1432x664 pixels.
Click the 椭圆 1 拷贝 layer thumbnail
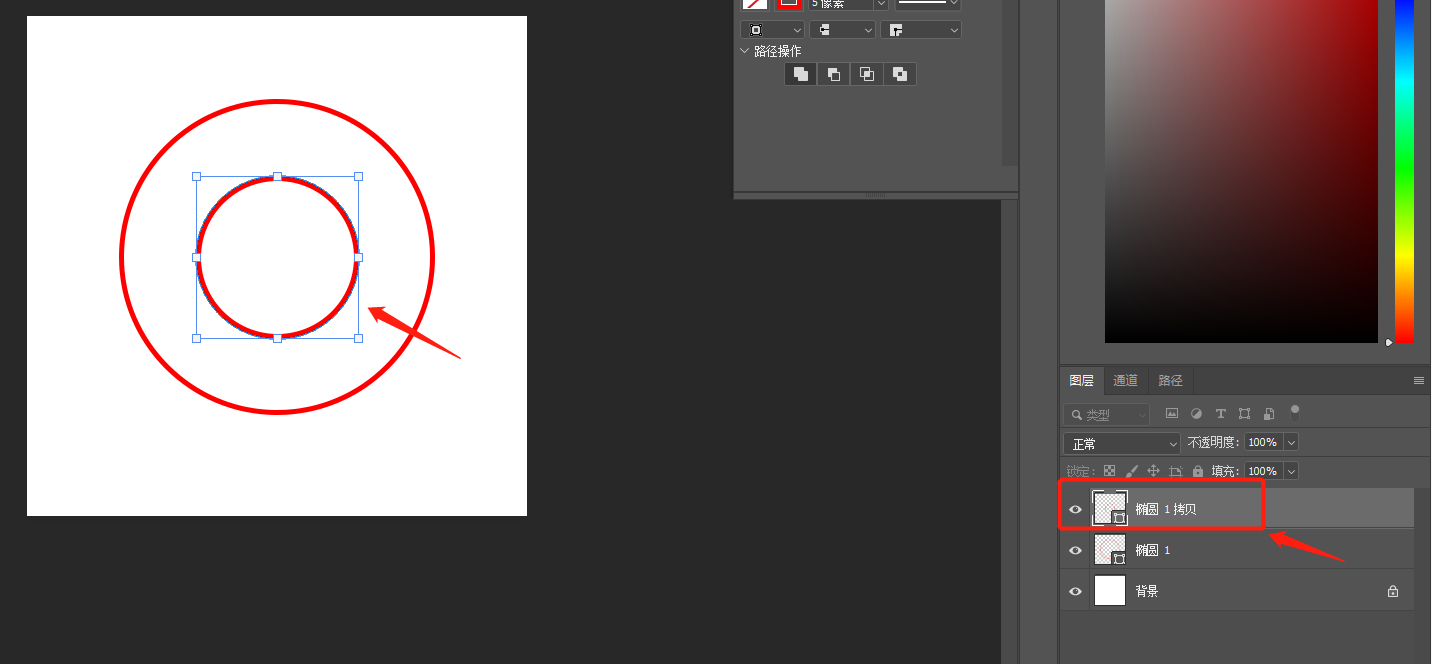pyautogui.click(x=1110, y=509)
